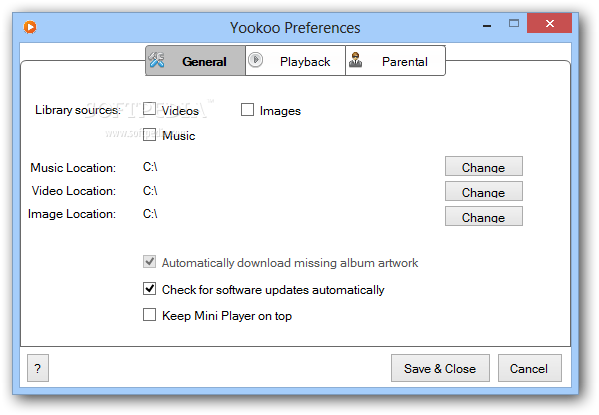This screenshot has height=415, width=599.
Task: Maximize the Yookoo Preferences window
Action: coord(514,24)
